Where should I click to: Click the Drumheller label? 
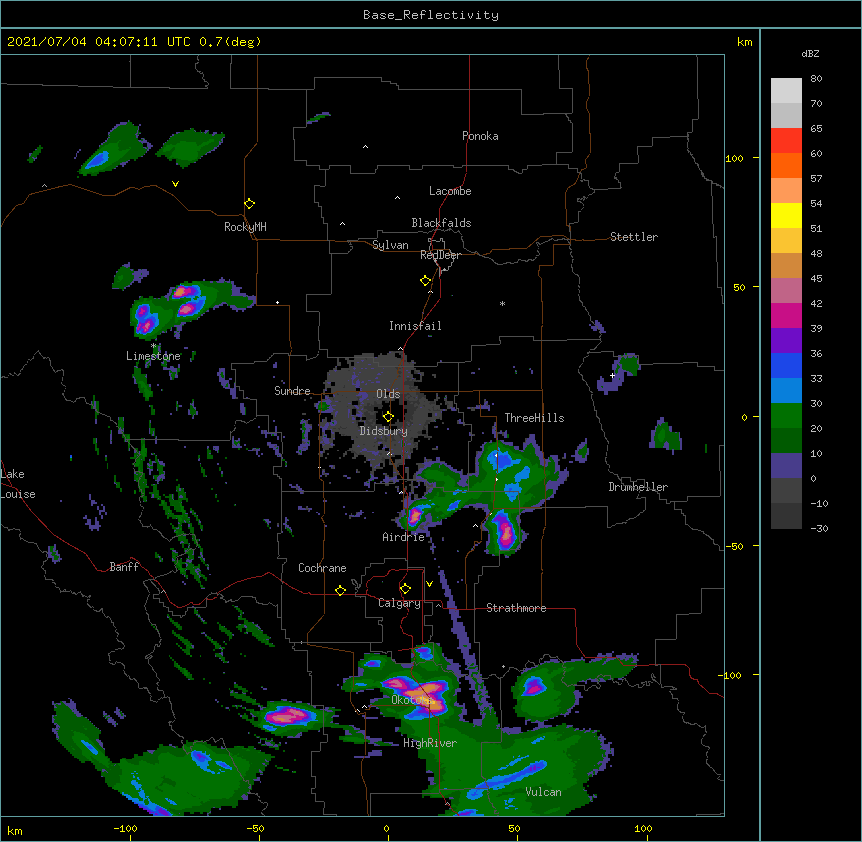coord(638,487)
